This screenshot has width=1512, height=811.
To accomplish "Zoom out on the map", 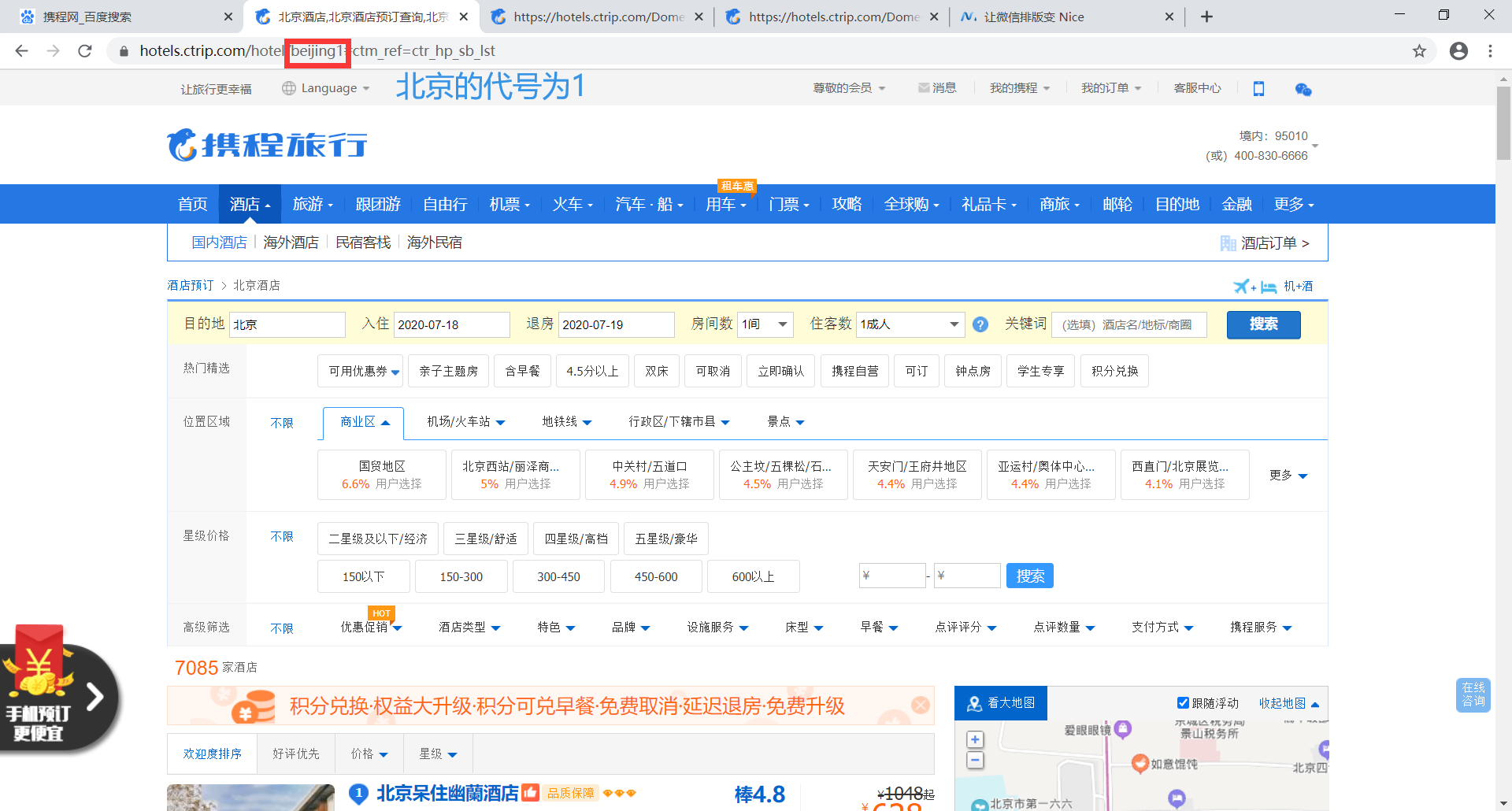I will (975, 760).
